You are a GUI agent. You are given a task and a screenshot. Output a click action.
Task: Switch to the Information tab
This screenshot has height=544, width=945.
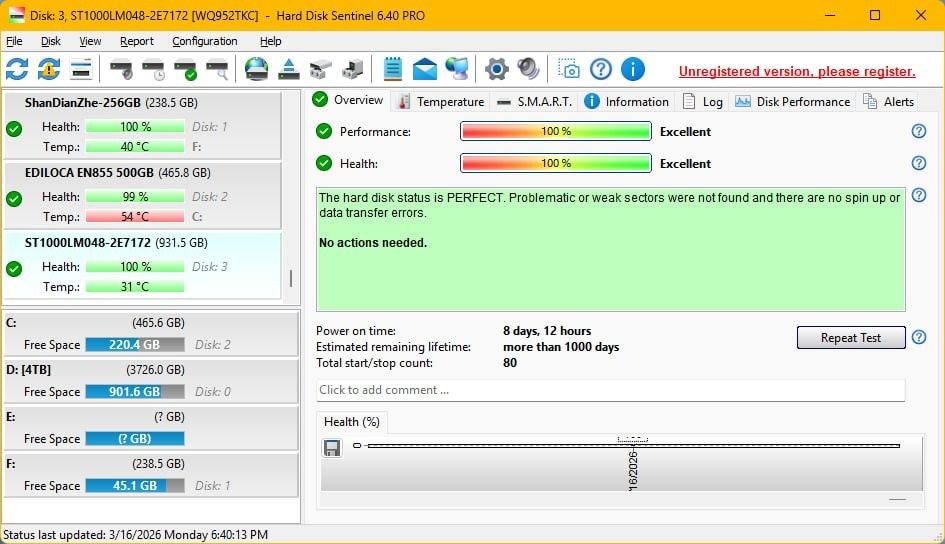click(x=627, y=102)
